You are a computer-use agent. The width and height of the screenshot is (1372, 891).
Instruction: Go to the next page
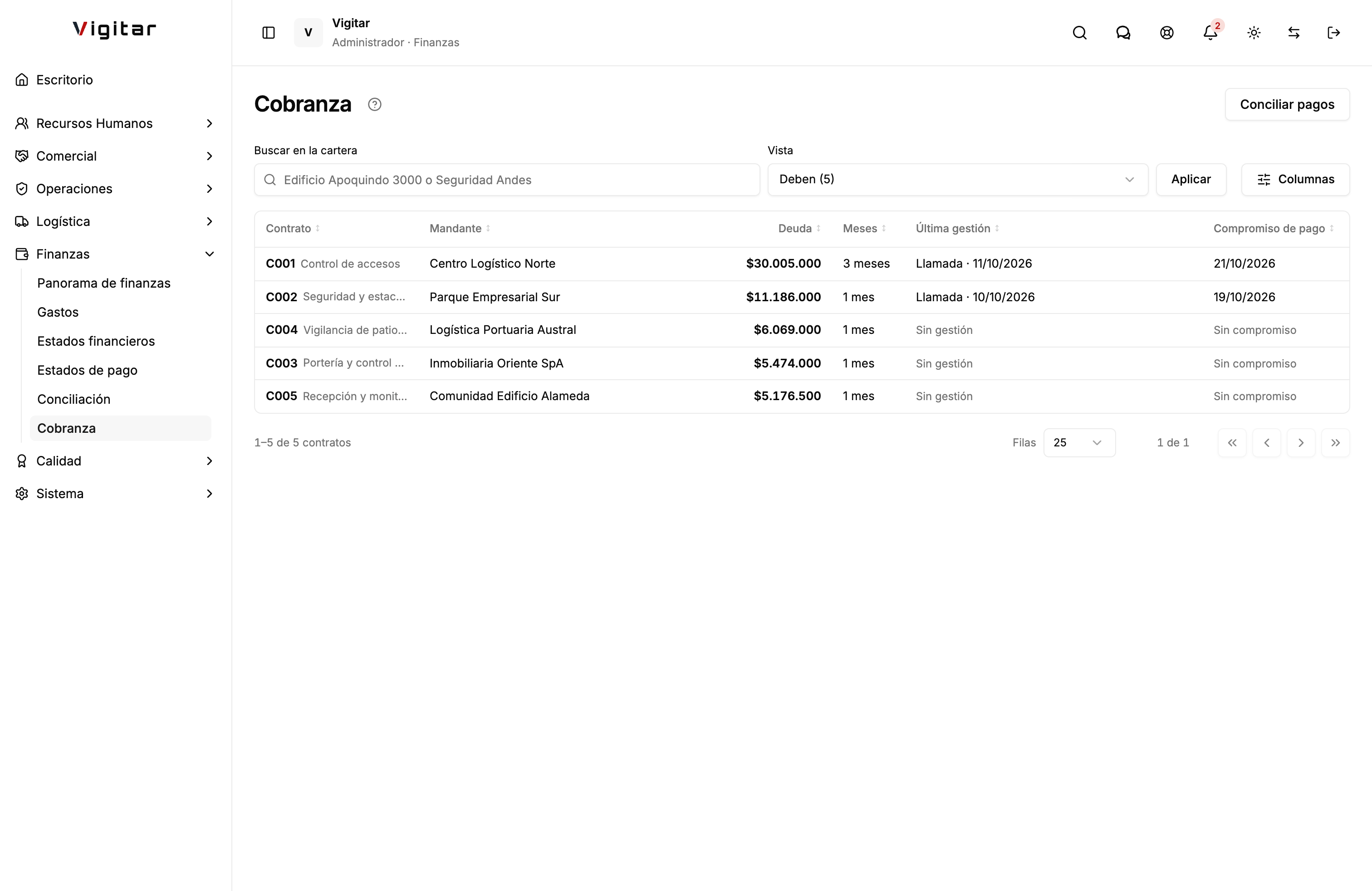point(1301,443)
